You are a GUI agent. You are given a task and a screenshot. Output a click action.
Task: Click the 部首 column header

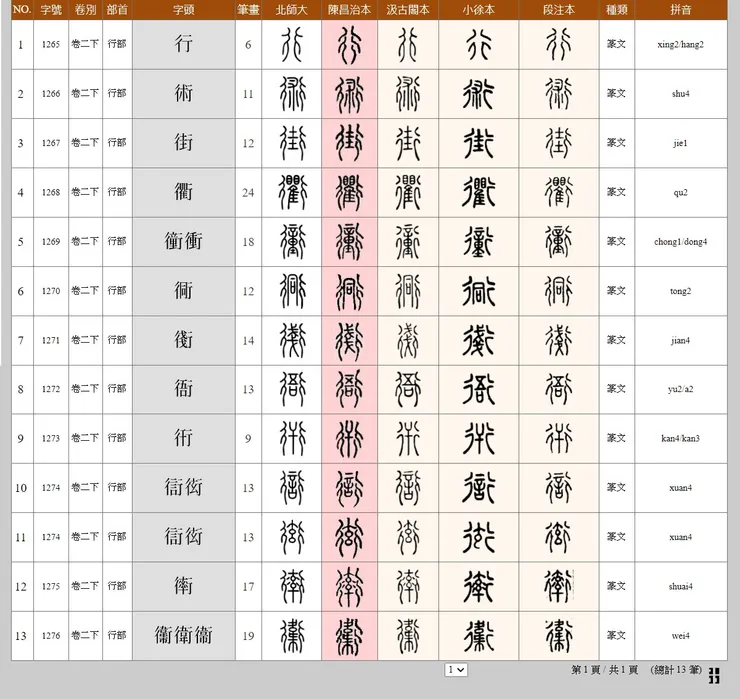tap(117, 10)
